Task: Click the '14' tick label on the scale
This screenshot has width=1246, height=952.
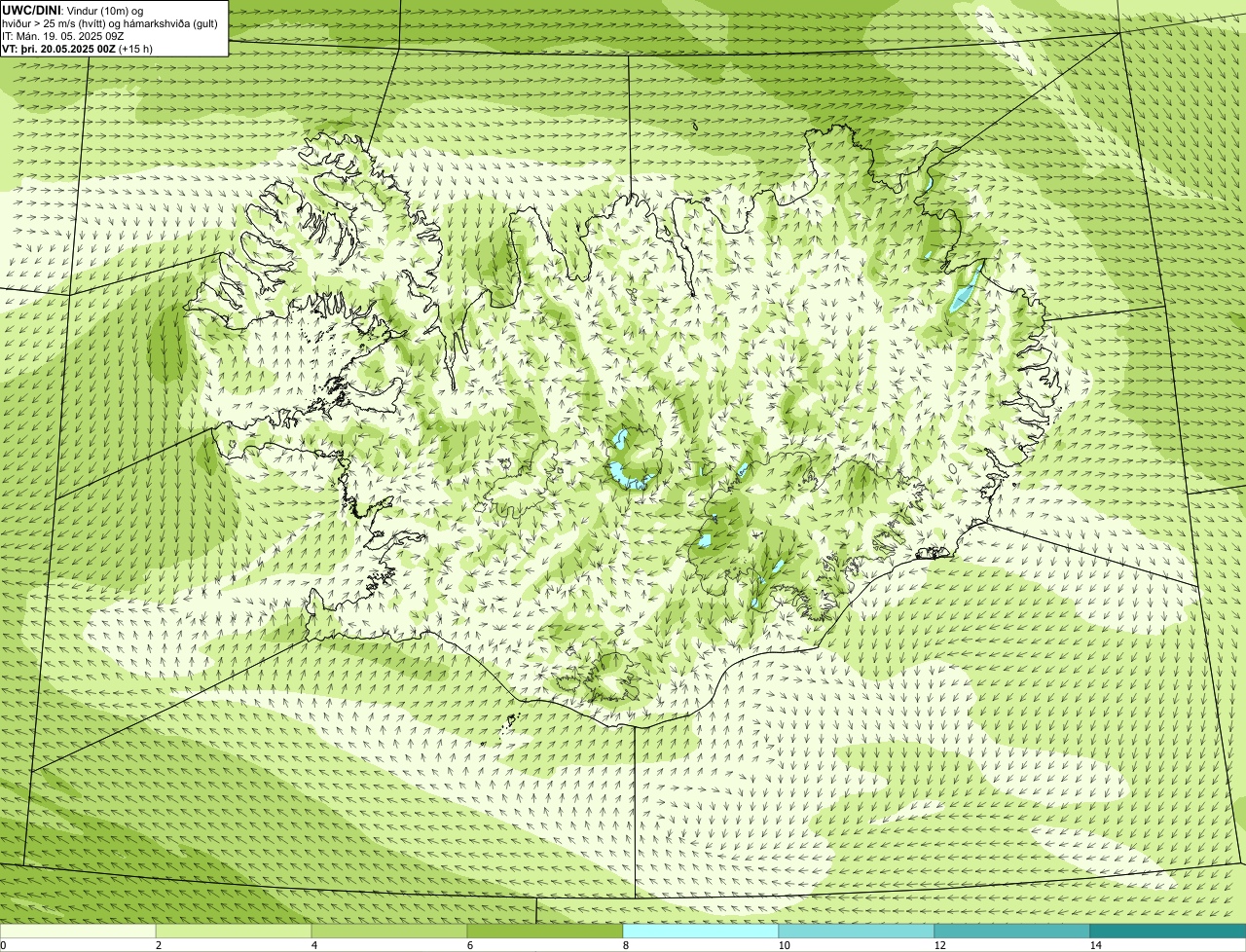Action: click(1095, 945)
